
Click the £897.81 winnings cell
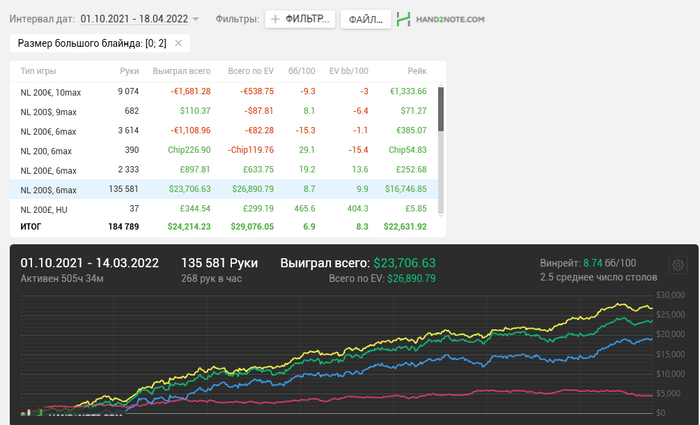[x=195, y=170]
